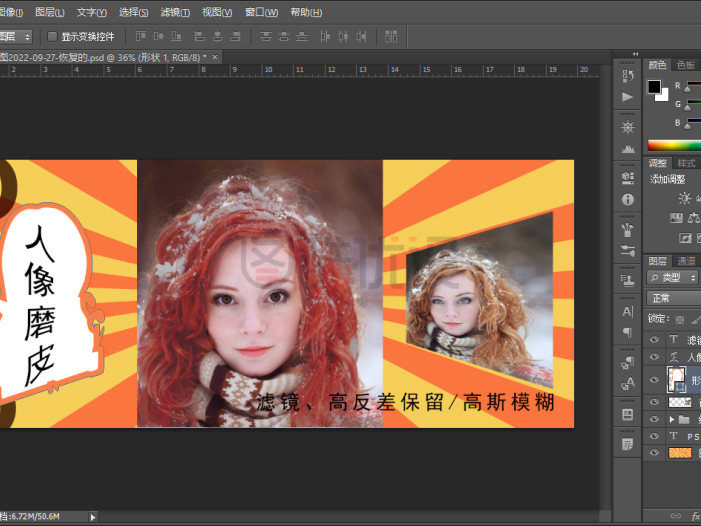Click Align bottom edges icon
Screen dimensions: 701x526
176,36
